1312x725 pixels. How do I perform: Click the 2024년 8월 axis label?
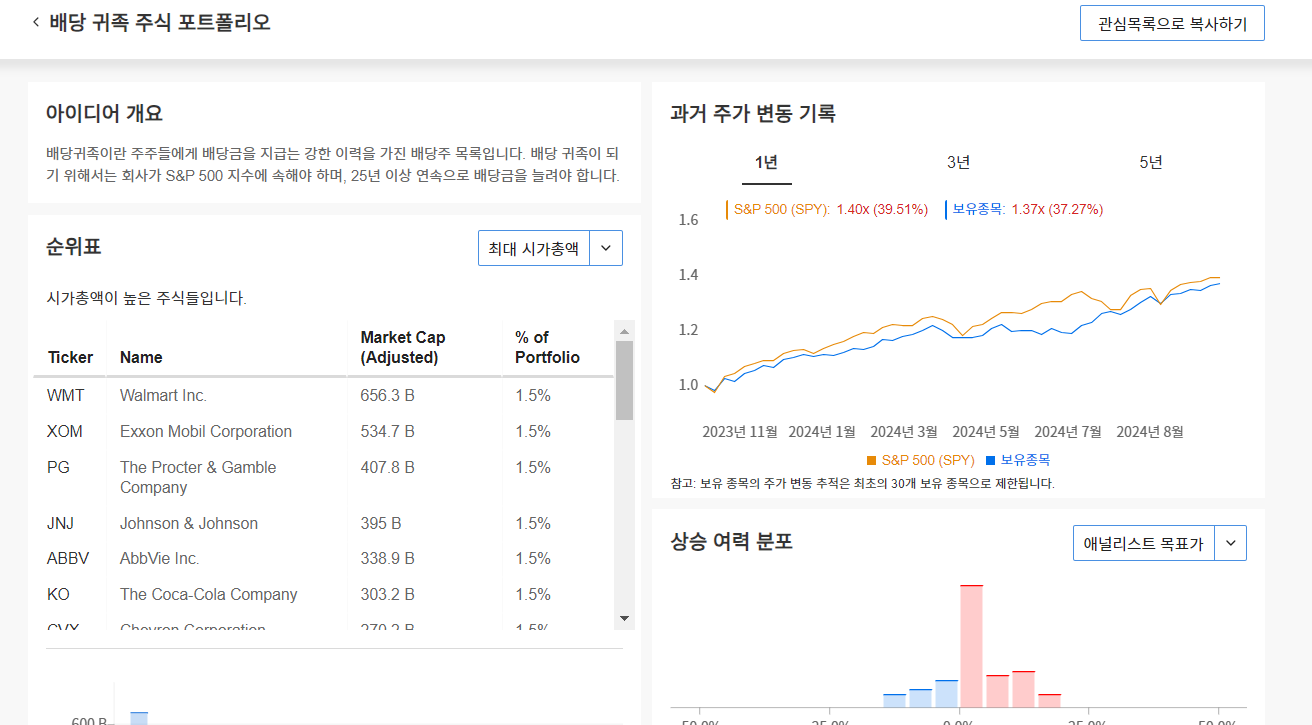1150,432
